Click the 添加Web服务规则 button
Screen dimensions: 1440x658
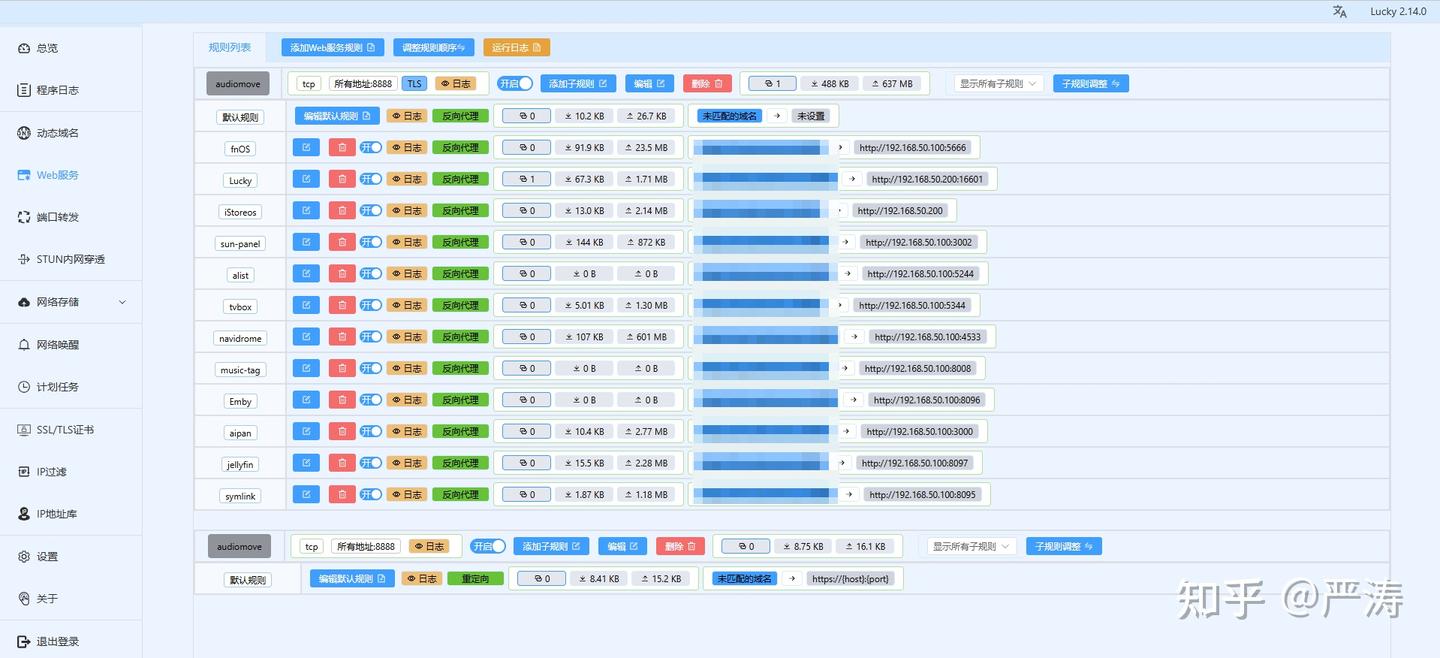tap(331, 46)
